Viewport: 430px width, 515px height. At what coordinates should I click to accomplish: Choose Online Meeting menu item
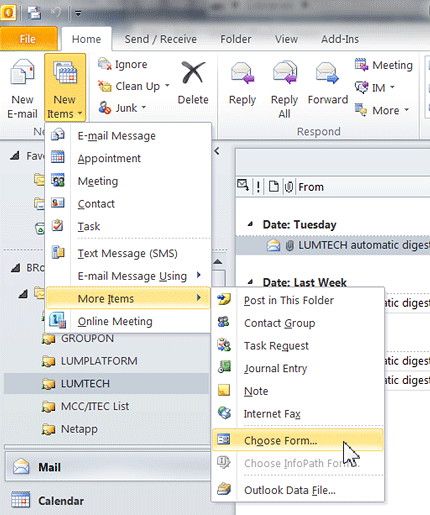coord(128,321)
